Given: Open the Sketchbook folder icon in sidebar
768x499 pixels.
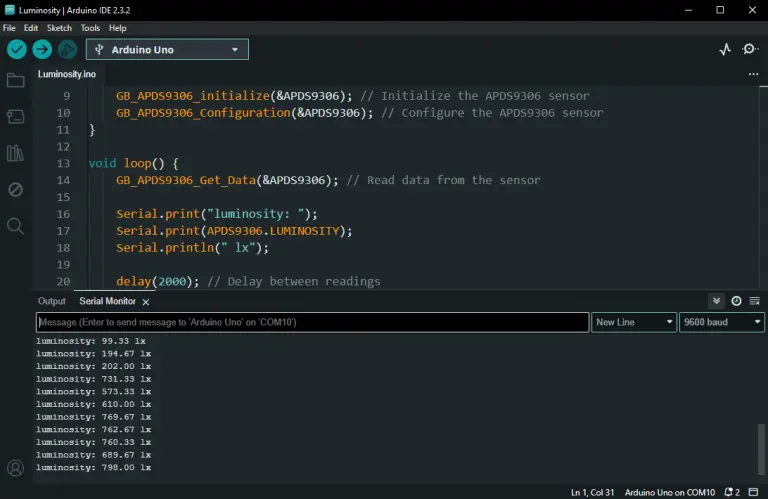Looking at the screenshot, I should pos(16,80).
